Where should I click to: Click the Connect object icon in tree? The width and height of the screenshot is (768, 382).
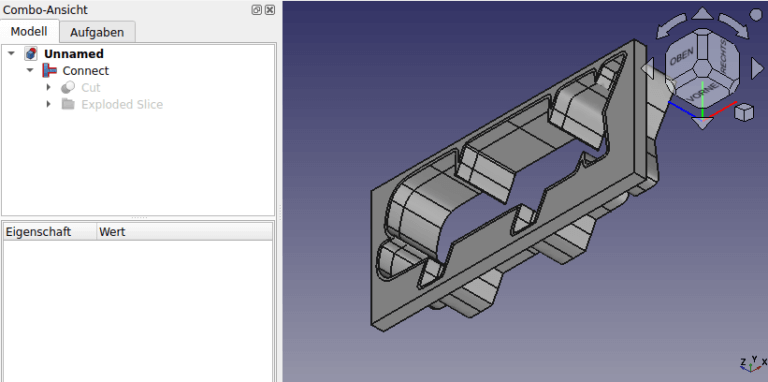(x=49, y=71)
